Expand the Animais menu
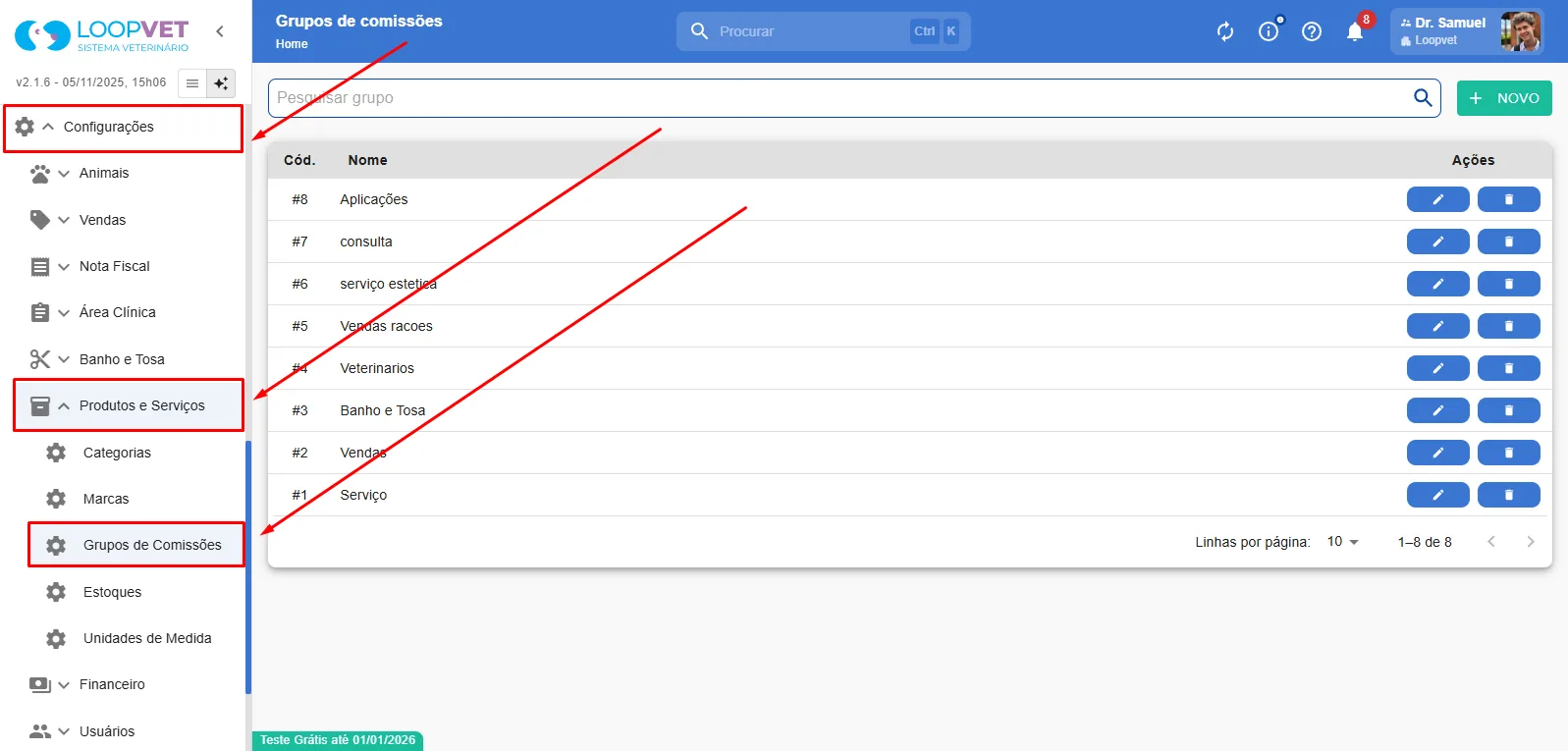The height and width of the screenshot is (751, 1568). click(x=124, y=173)
